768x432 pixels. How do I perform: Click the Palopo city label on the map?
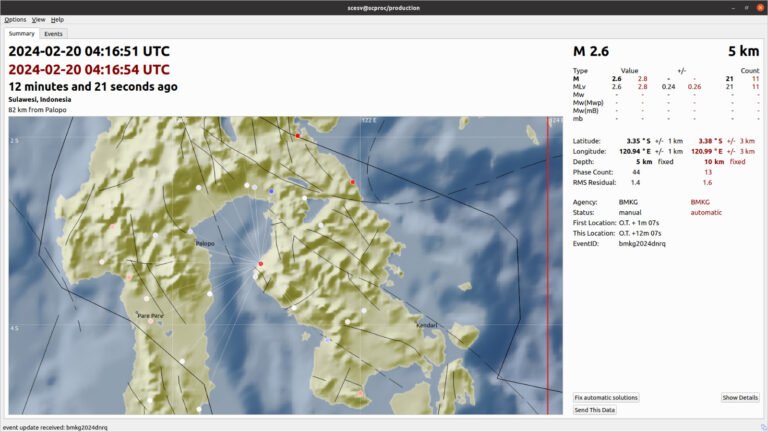click(x=205, y=243)
